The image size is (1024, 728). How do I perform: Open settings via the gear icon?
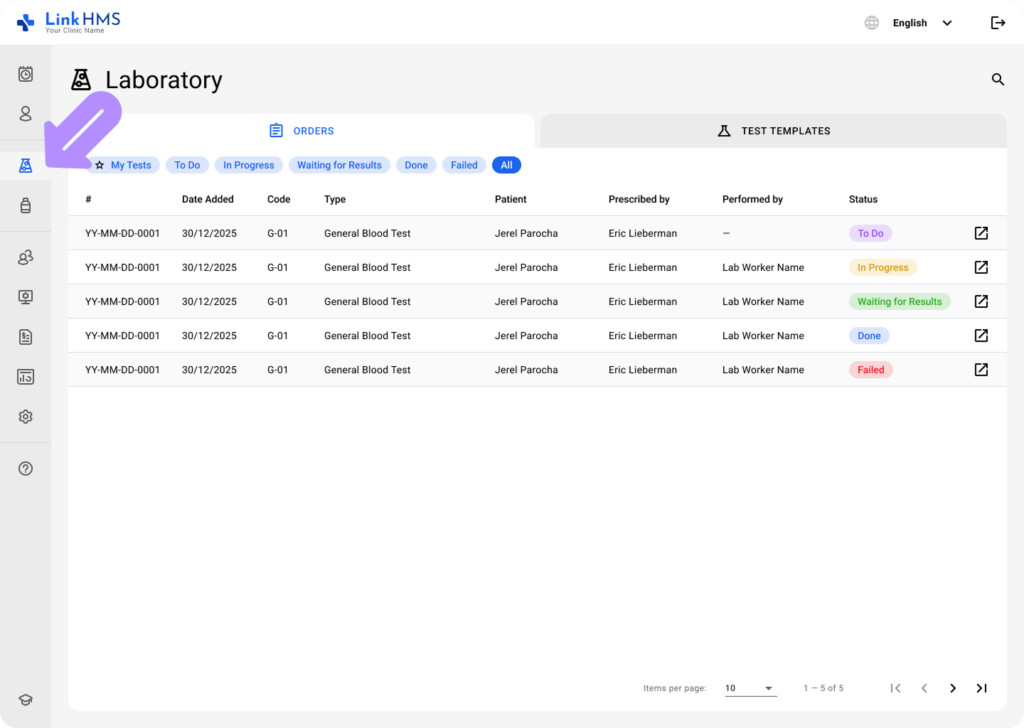pyautogui.click(x=25, y=416)
